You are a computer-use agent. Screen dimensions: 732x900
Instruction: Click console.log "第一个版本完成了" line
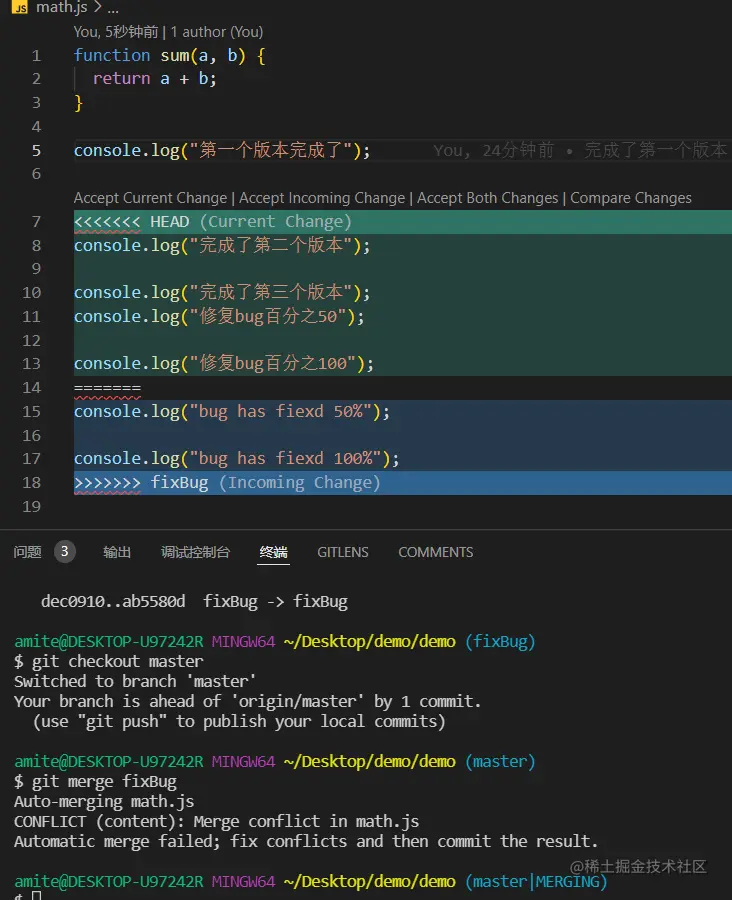(x=222, y=150)
